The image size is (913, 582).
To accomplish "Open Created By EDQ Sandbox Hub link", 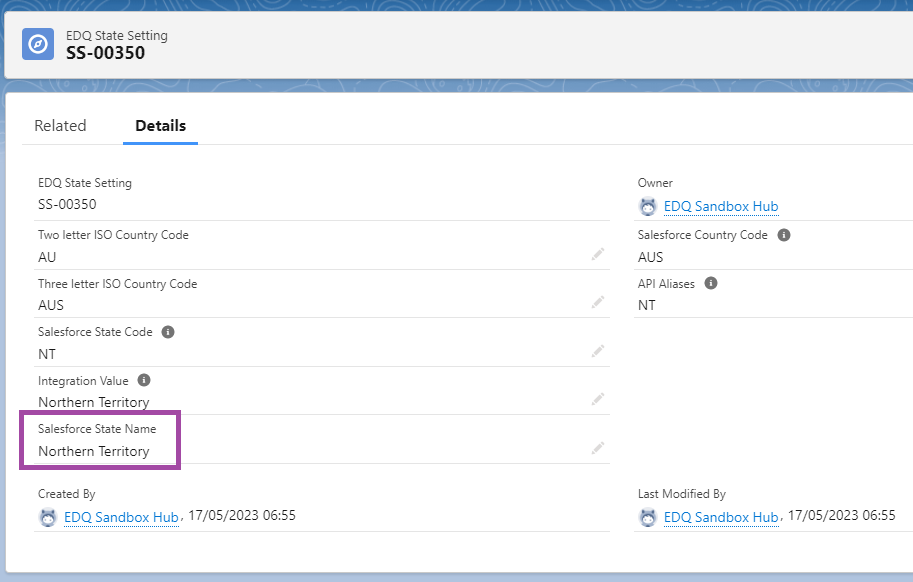I will coord(121,517).
